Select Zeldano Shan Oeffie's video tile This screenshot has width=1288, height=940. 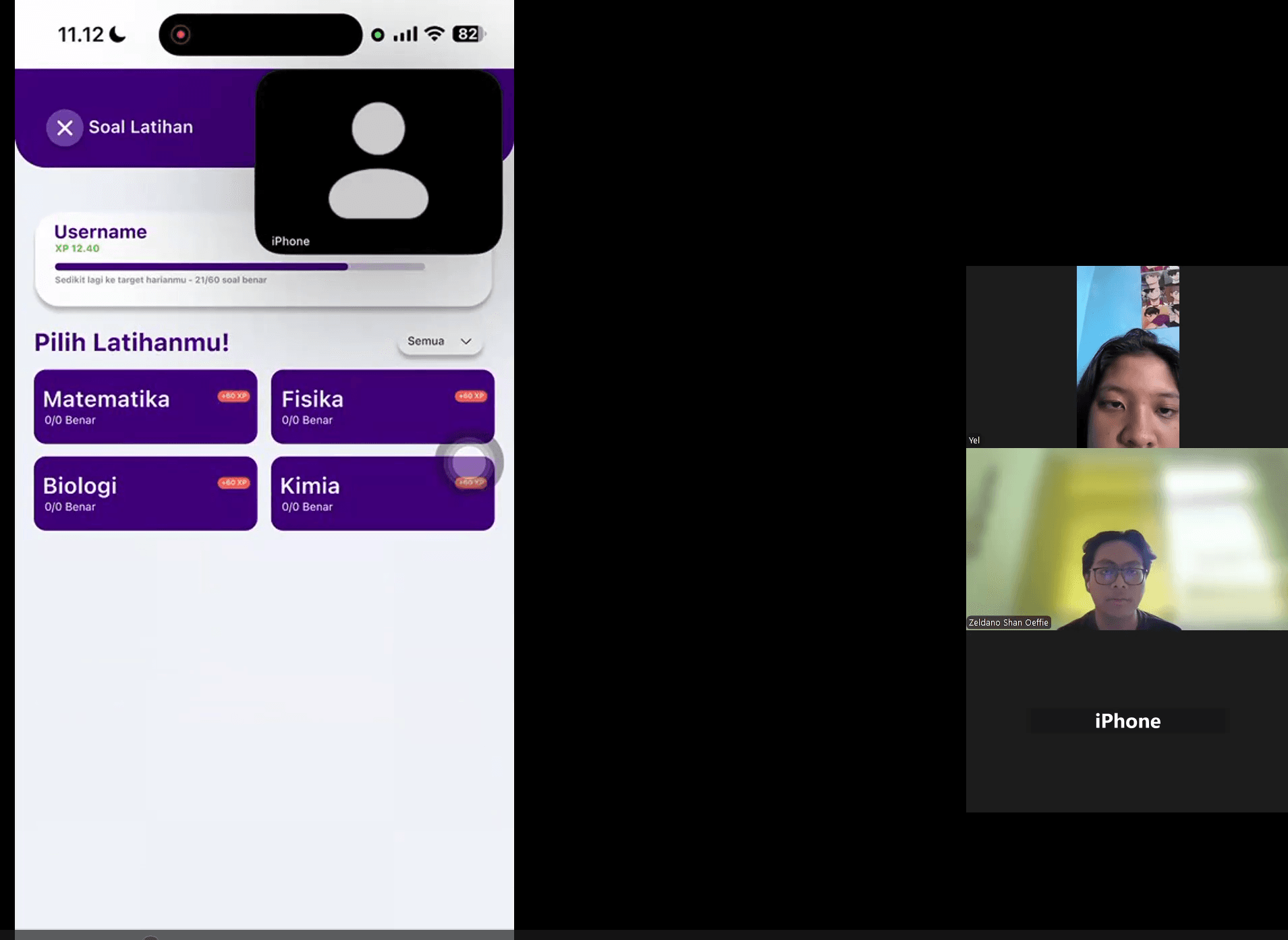click(x=1127, y=539)
